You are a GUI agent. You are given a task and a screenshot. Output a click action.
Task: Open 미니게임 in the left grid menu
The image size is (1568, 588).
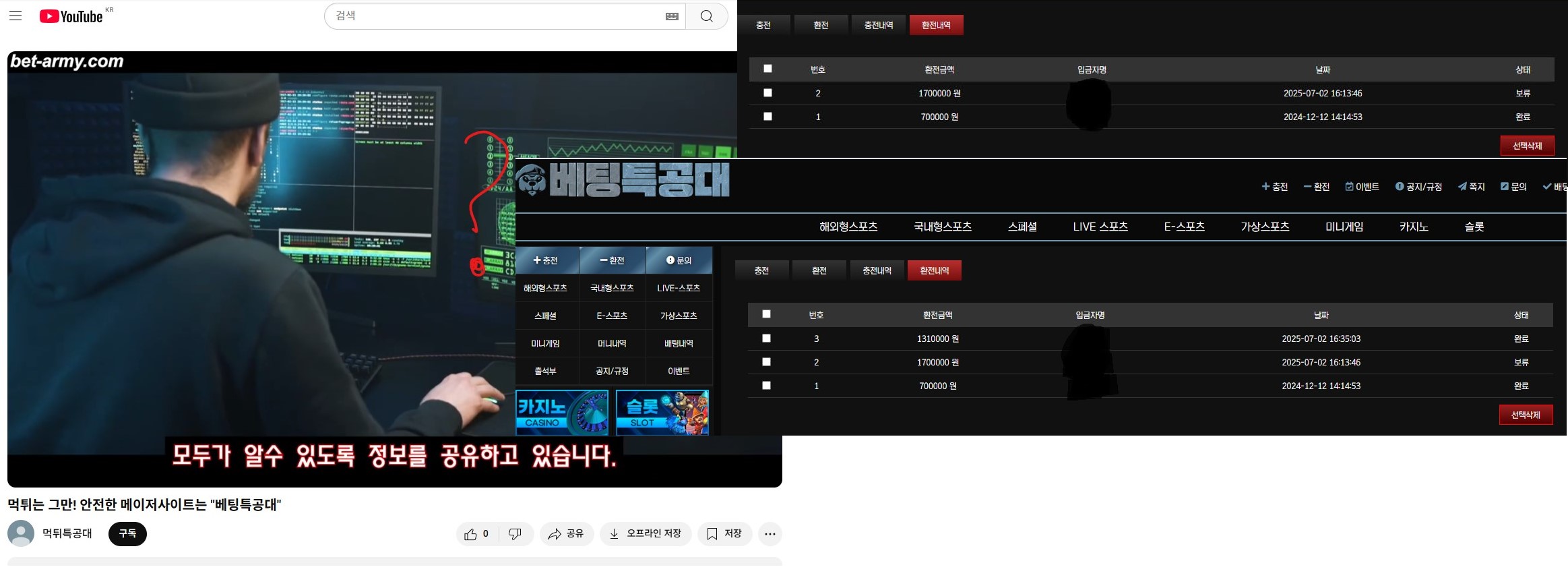[x=546, y=343]
